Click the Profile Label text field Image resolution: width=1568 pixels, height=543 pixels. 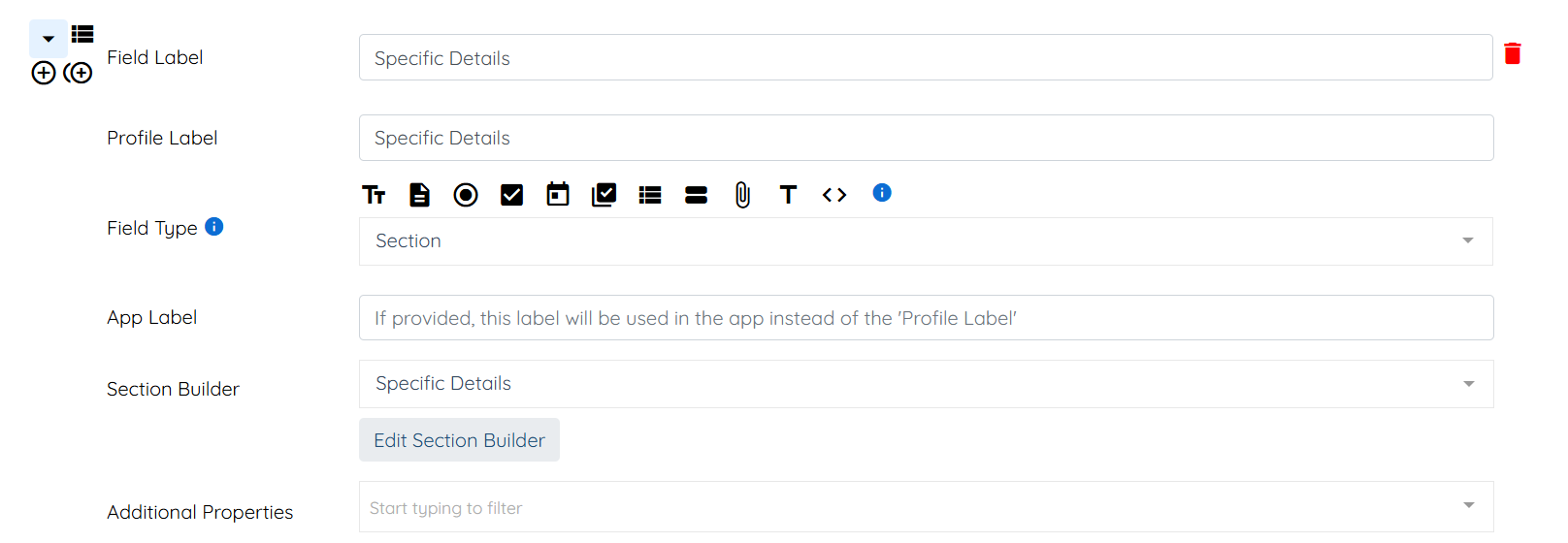point(925,138)
